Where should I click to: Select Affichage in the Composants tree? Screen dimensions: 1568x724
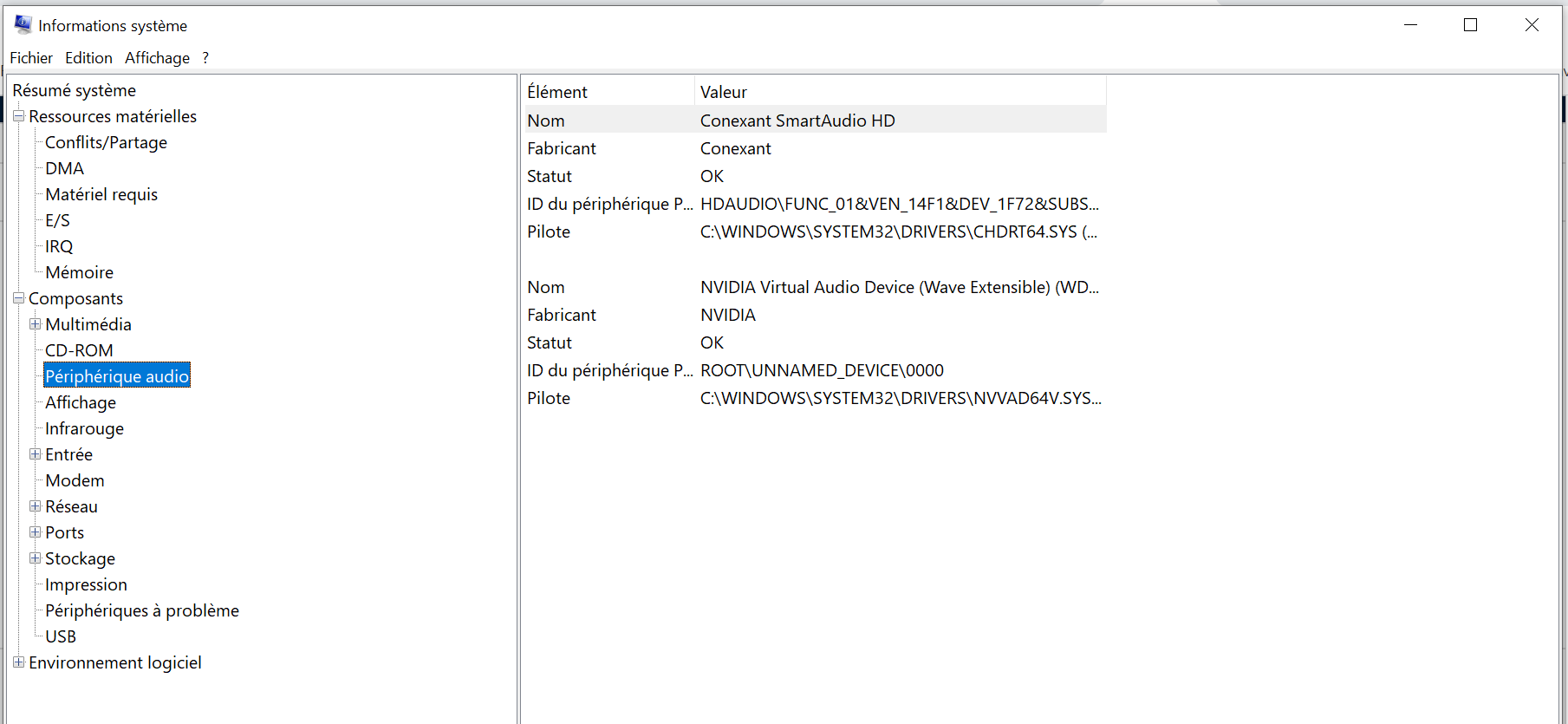81,402
